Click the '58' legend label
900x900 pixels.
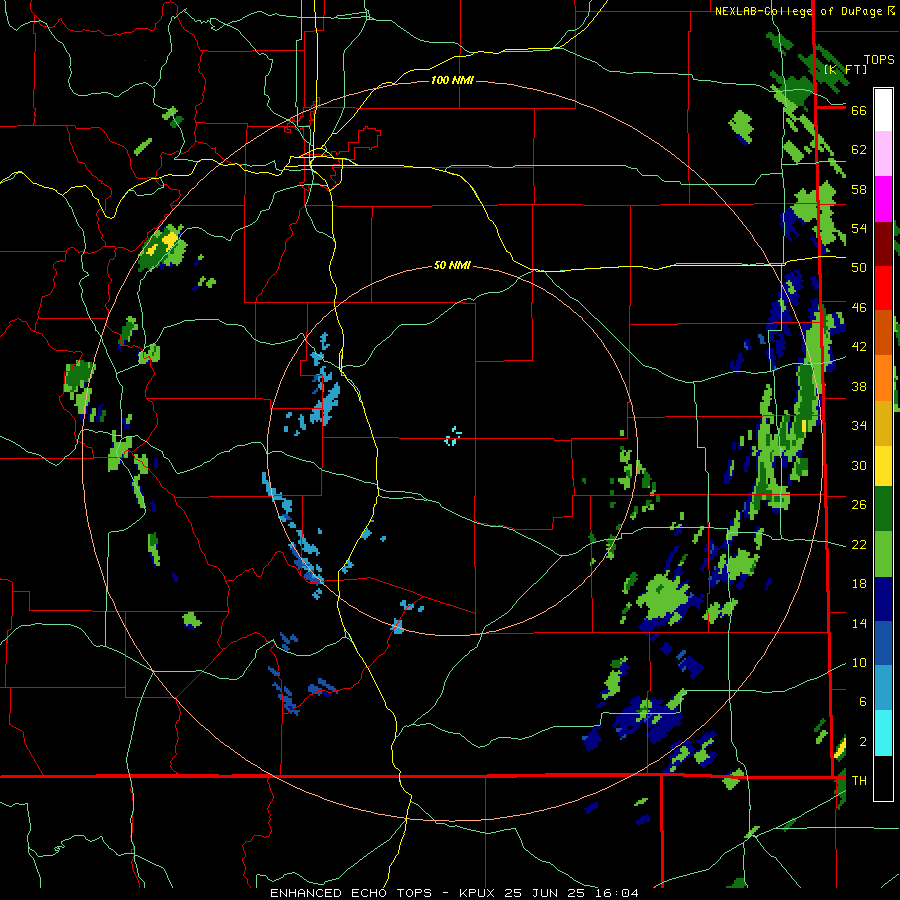coord(859,189)
